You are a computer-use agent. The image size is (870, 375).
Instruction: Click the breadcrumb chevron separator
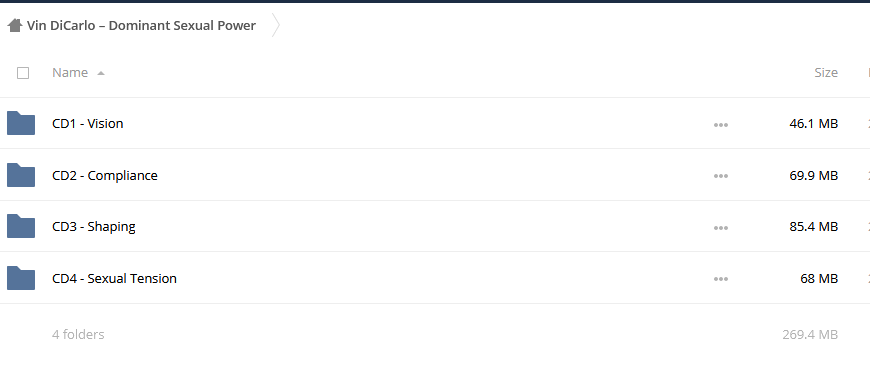point(276,26)
